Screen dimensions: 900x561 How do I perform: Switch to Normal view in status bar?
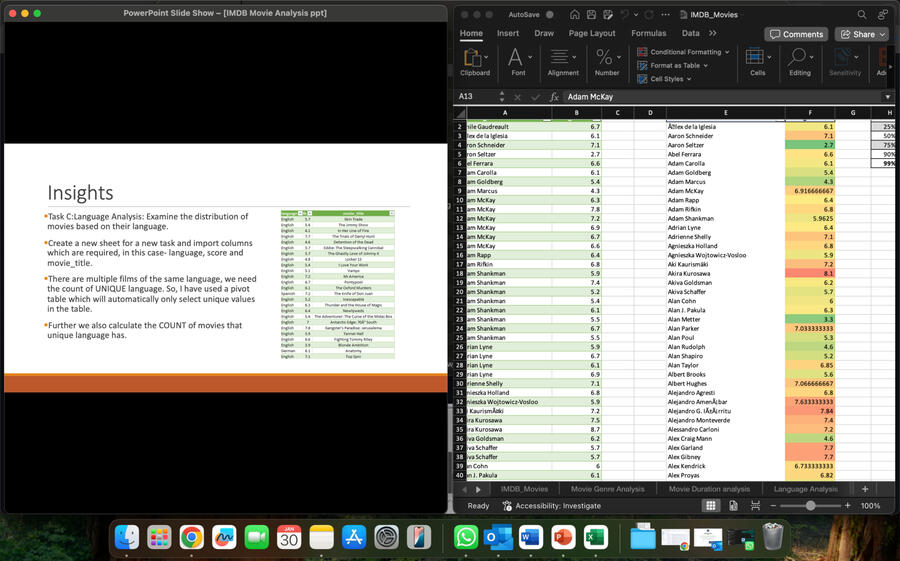(x=711, y=506)
